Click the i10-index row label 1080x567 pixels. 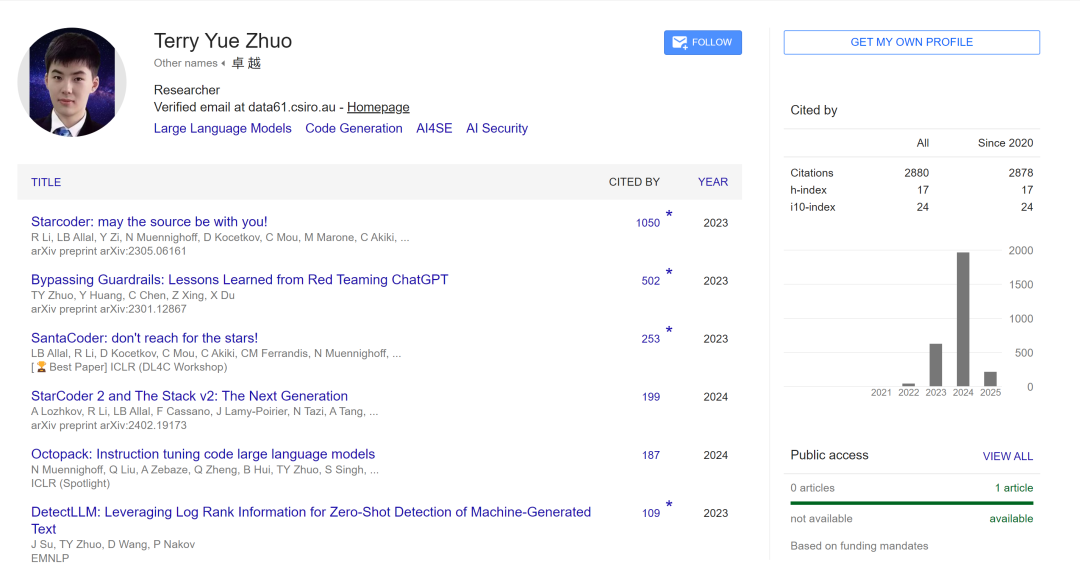click(x=813, y=207)
